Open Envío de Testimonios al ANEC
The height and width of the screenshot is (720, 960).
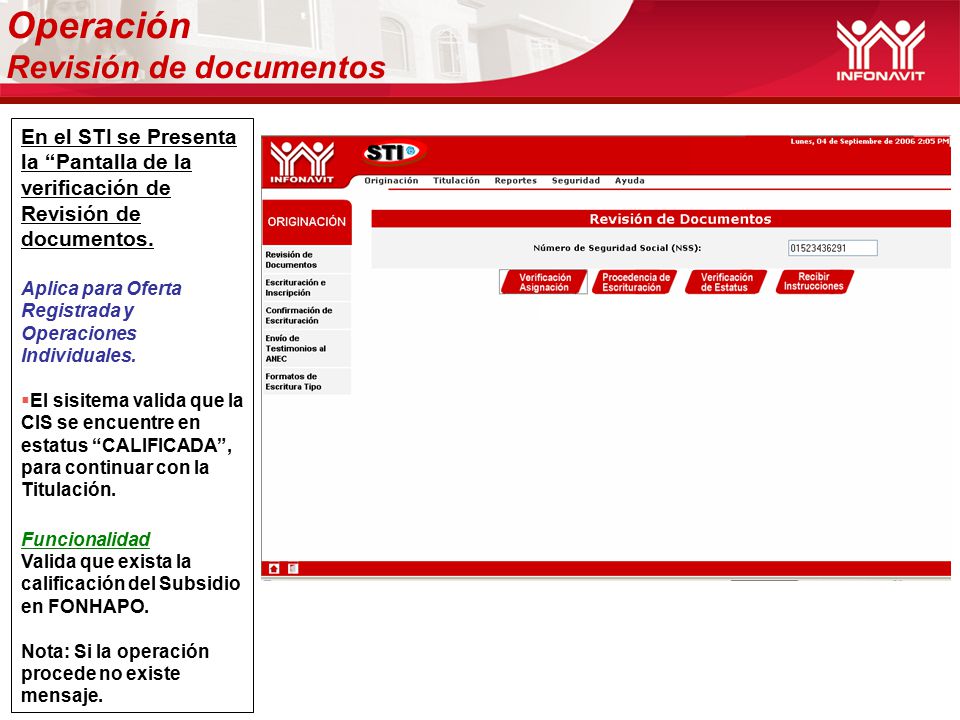(306, 348)
